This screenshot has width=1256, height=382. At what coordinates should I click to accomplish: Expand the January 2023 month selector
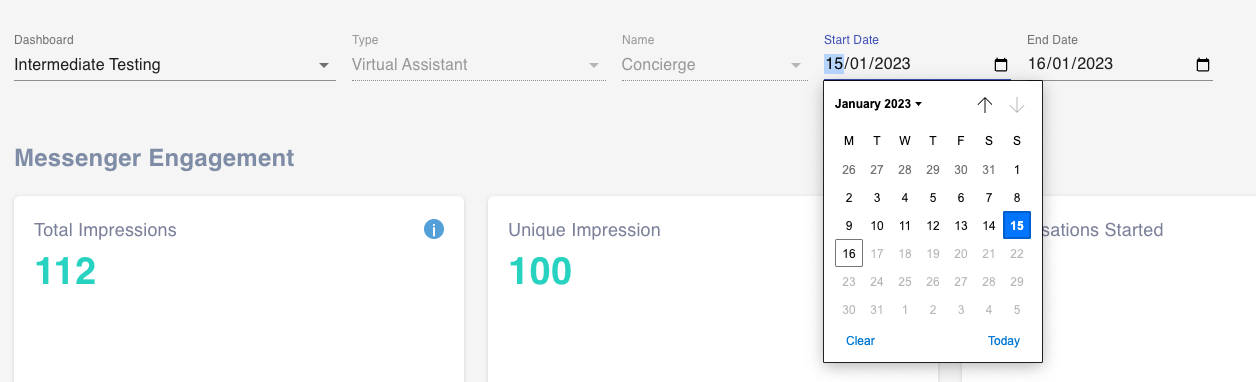pos(878,104)
